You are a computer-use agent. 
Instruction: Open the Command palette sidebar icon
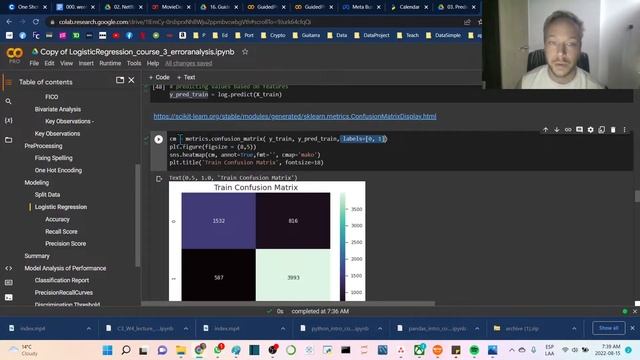pyautogui.click(x=8, y=282)
